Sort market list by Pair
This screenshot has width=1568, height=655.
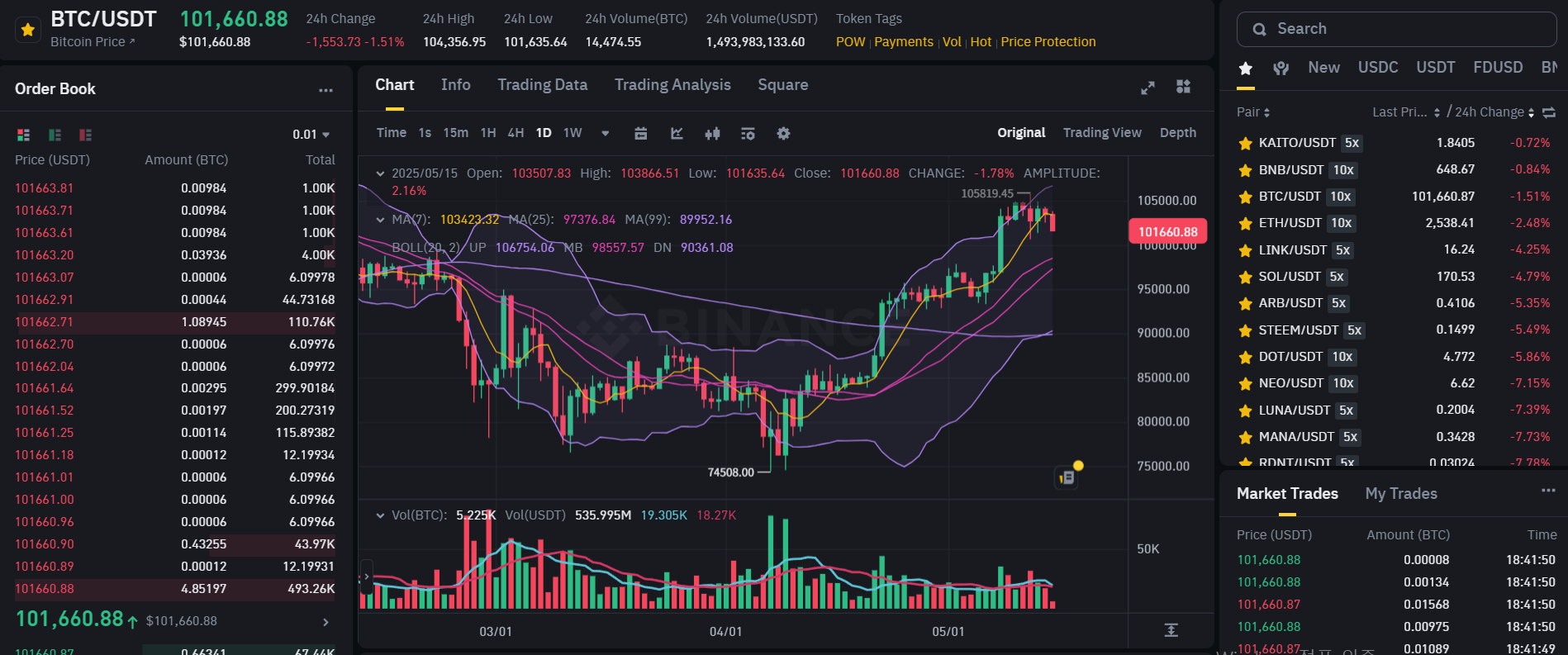1253,112
